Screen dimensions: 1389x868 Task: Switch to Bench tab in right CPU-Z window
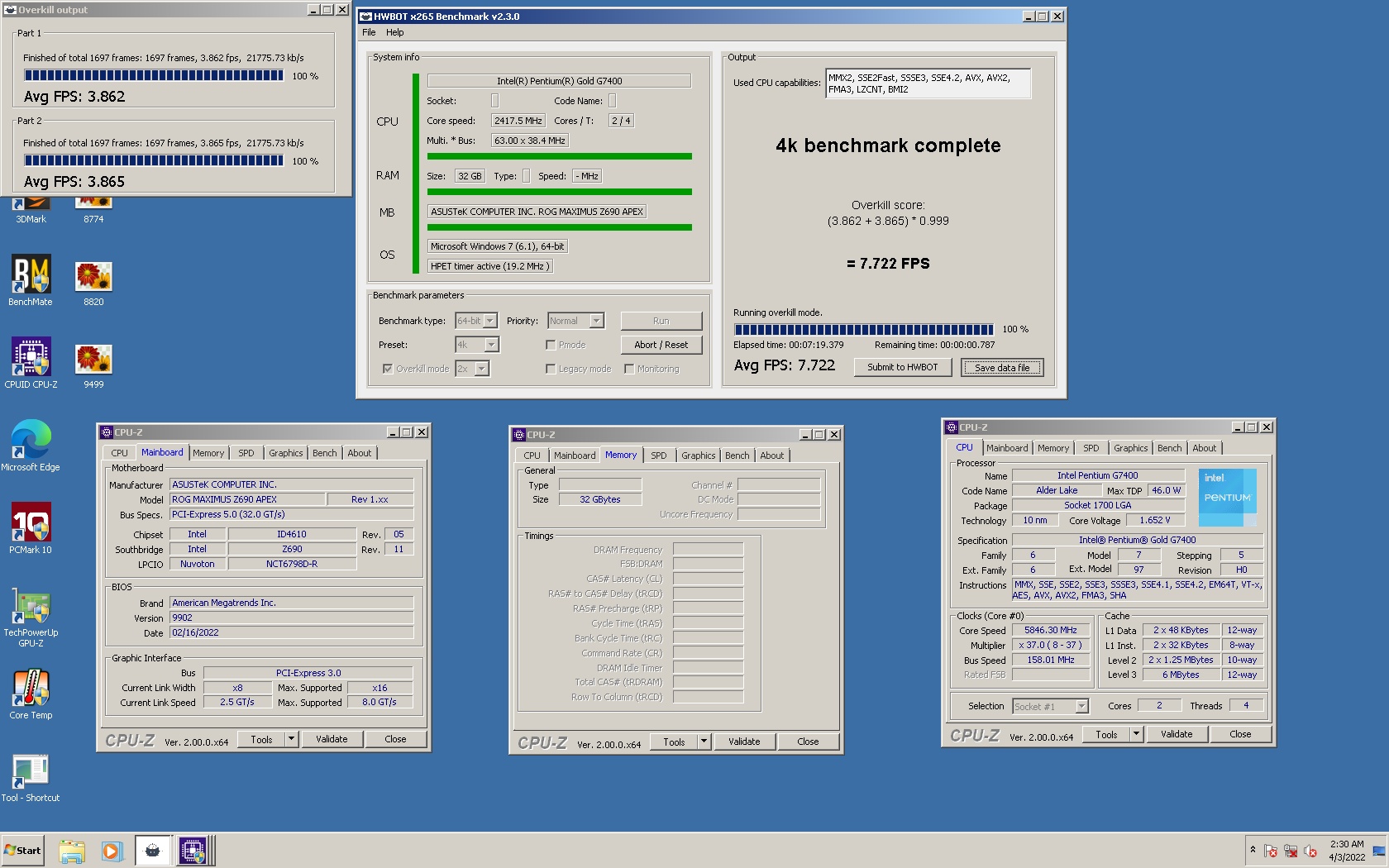point(1169,448)
